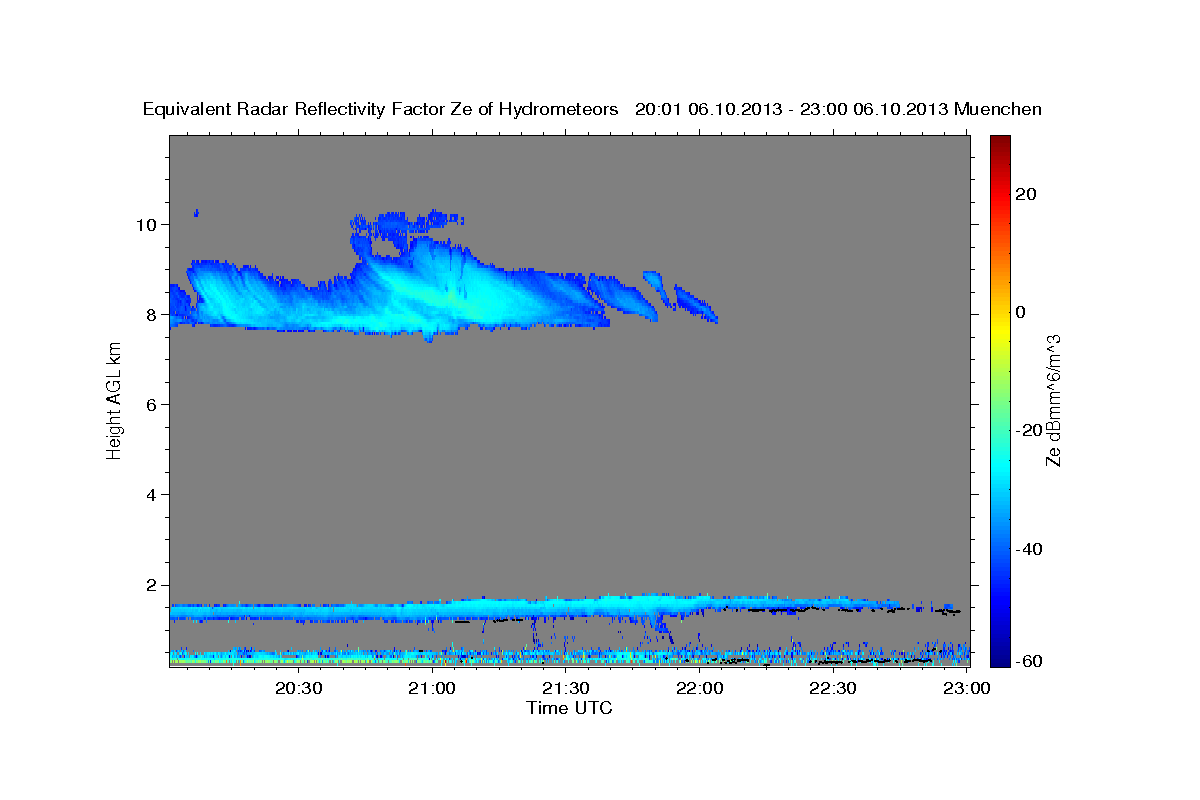Click the height label '6'
The width and height of the screenshot is (1200, 800).
click(151, 404)
